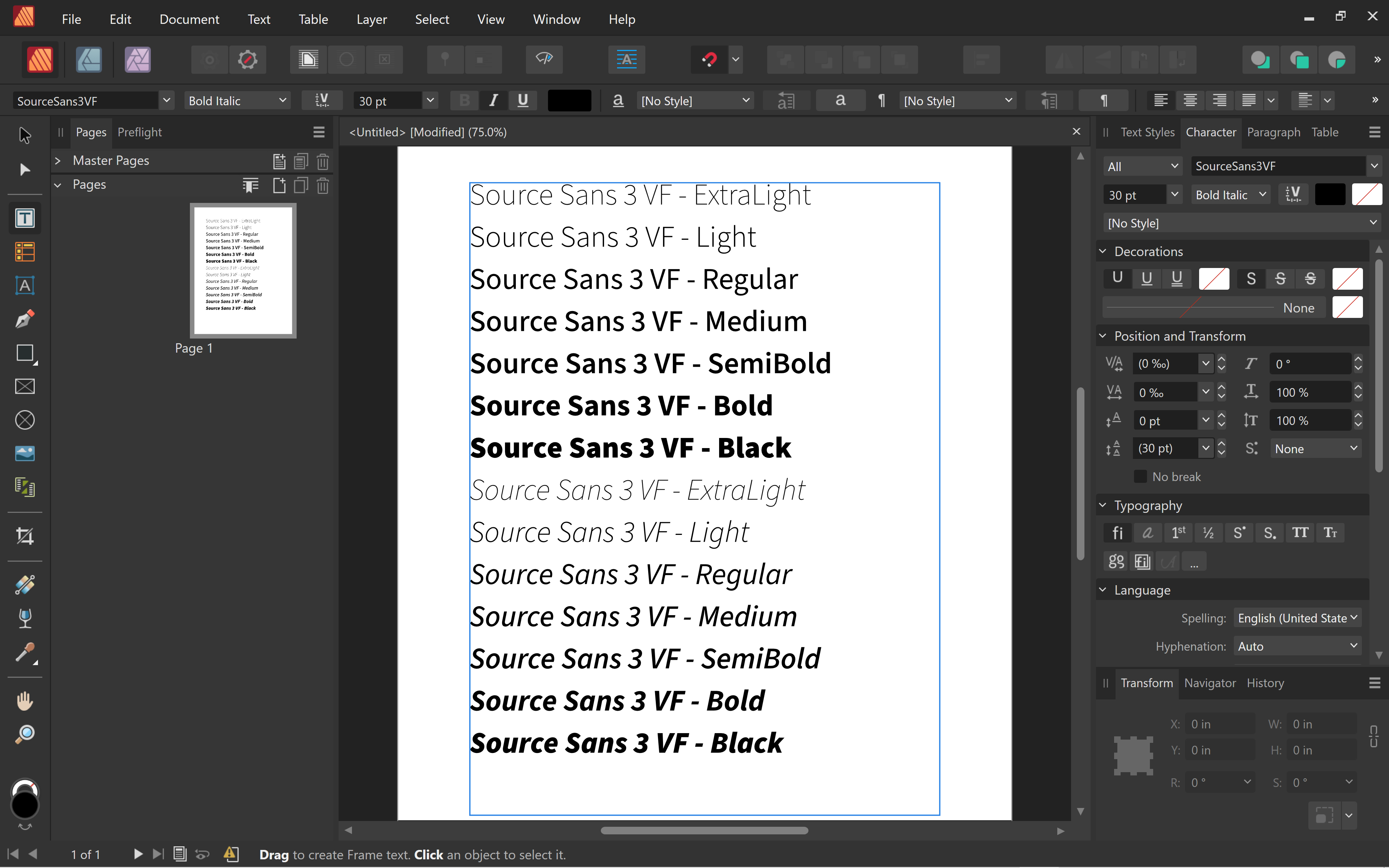Open the font size dropdown

click(x=430, y=100)
